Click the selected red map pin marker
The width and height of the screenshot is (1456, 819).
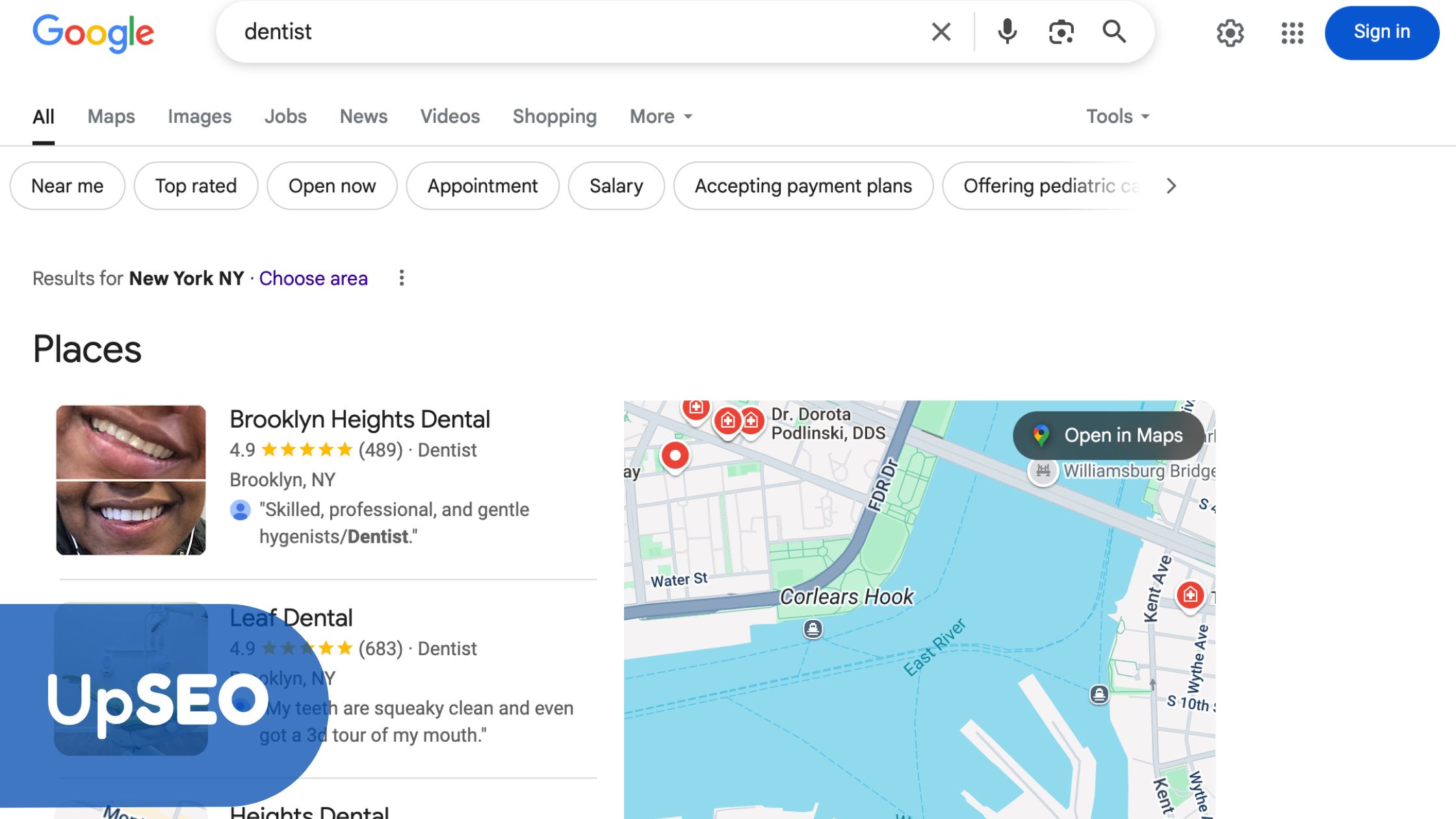click(x=675, y=456)
